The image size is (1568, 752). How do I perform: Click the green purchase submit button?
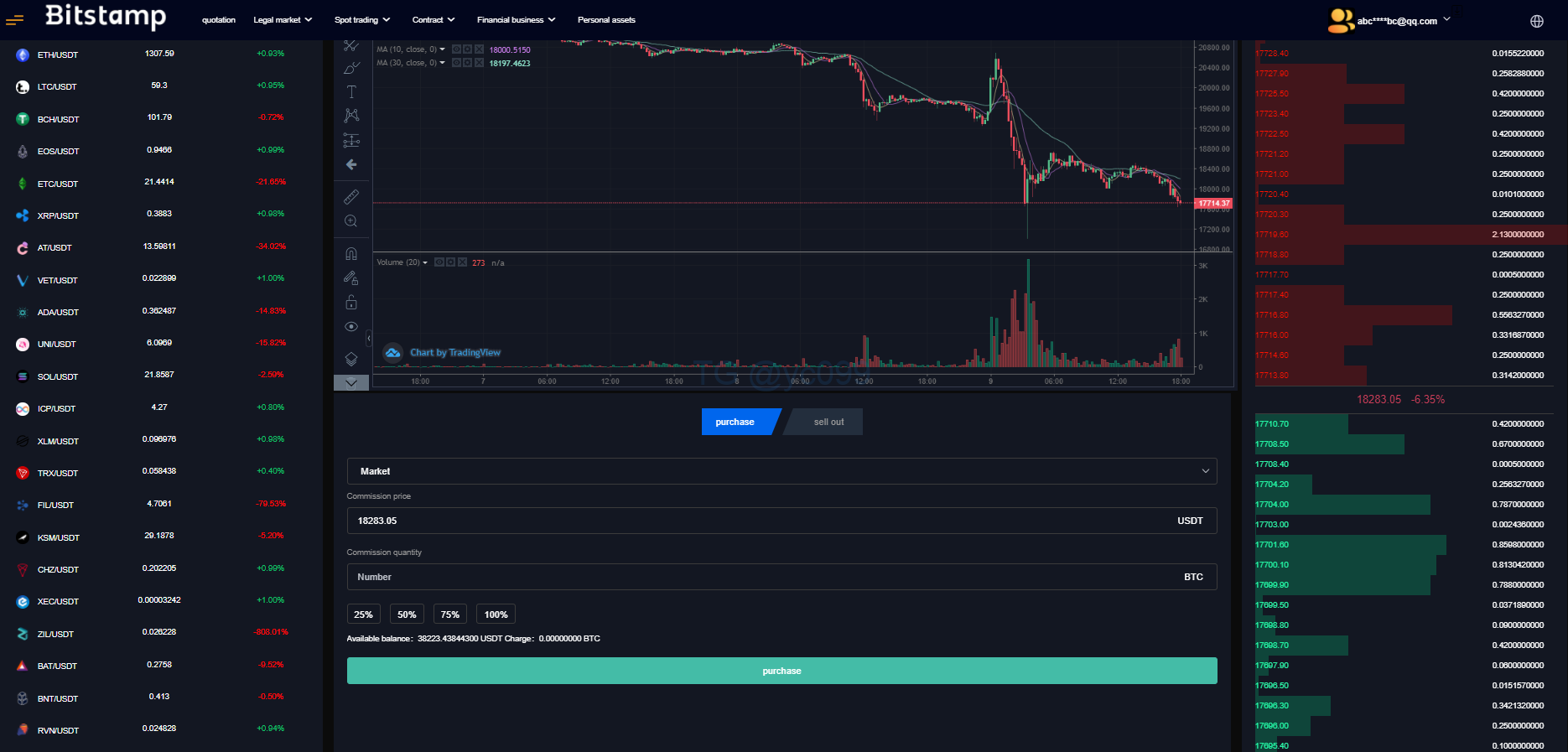(781, 671)
